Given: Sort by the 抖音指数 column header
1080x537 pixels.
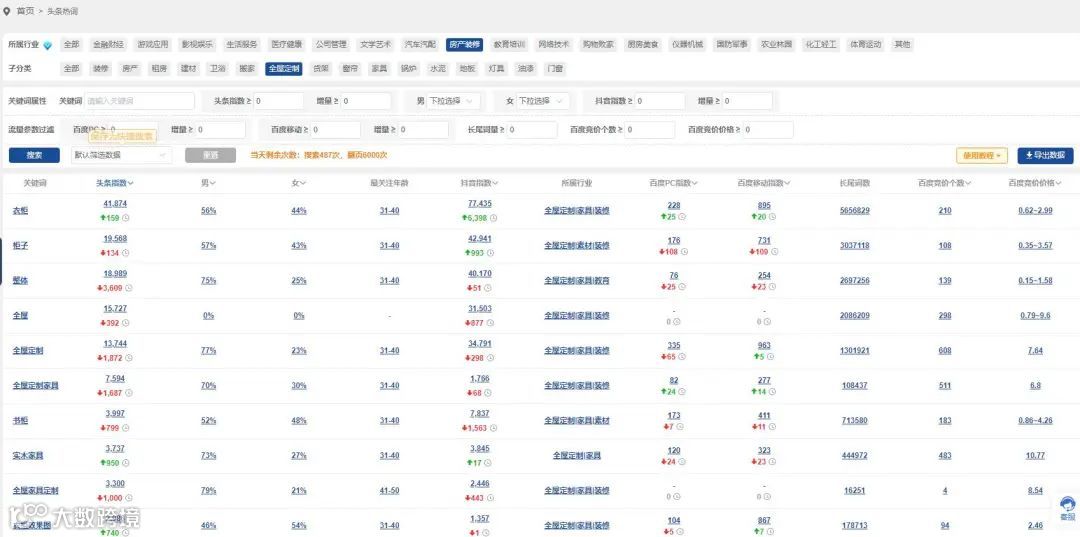Looking at the screenshot, I should coord(479,183).
